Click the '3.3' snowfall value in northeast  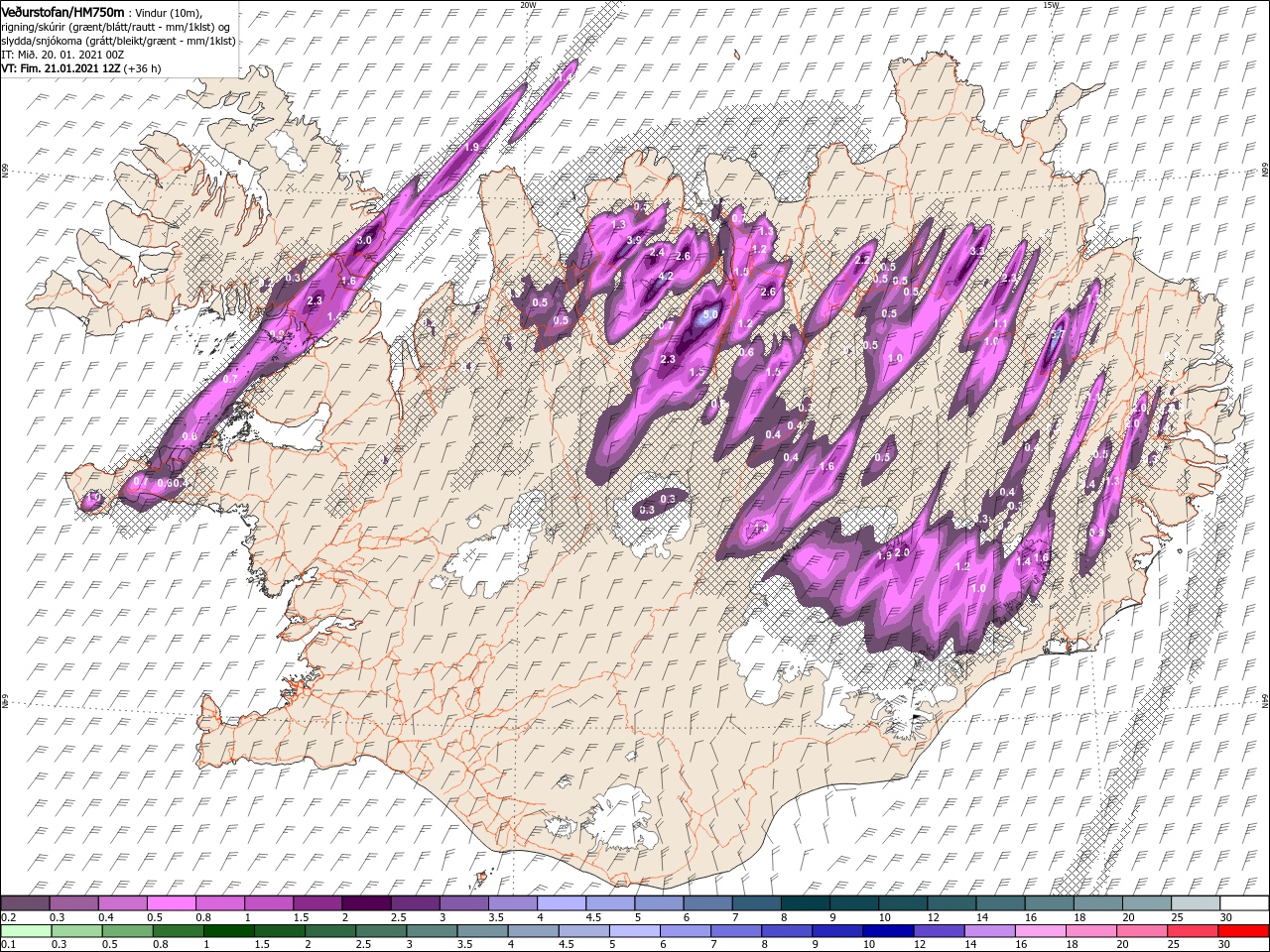976,251
